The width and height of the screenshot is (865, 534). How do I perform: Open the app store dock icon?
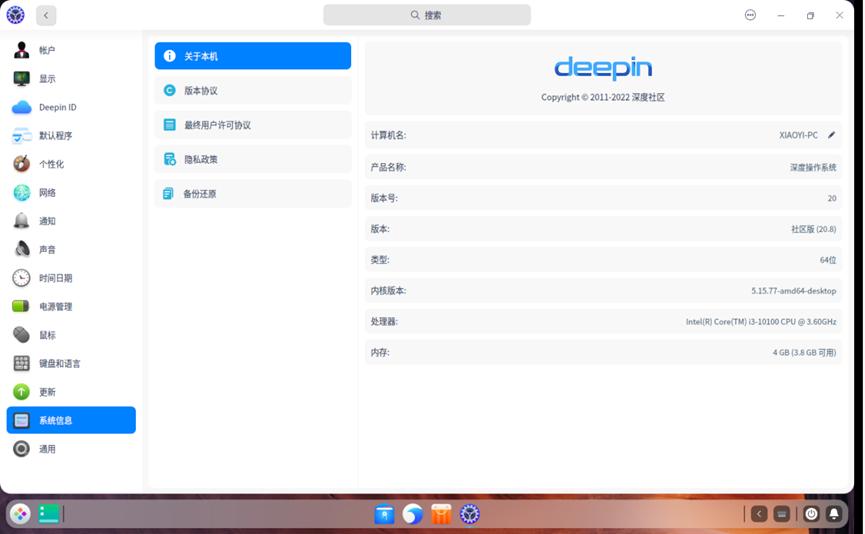pyautogui.click(x=441, y=514)
